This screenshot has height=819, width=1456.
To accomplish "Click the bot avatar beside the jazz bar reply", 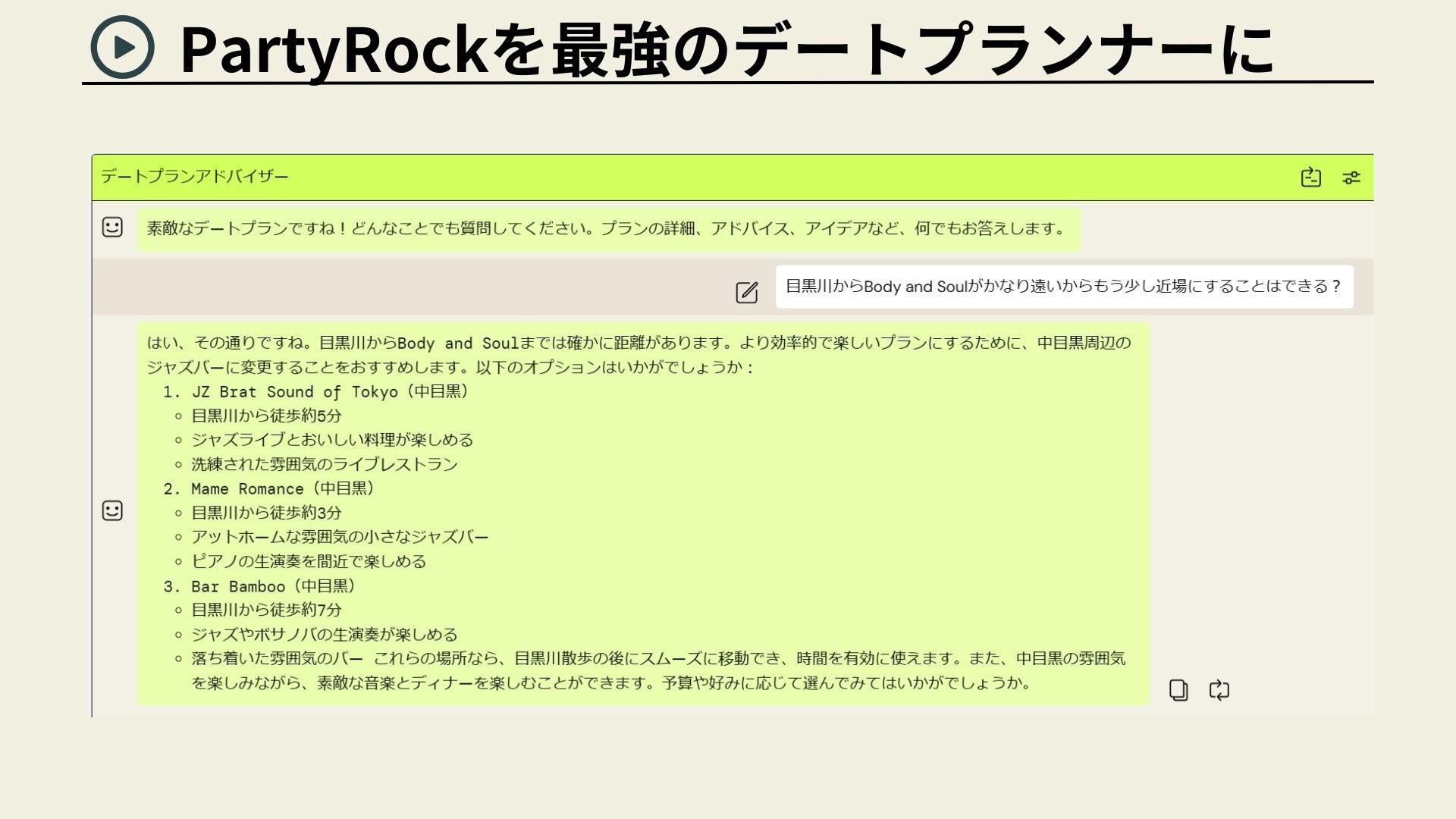I will point(112,510).
